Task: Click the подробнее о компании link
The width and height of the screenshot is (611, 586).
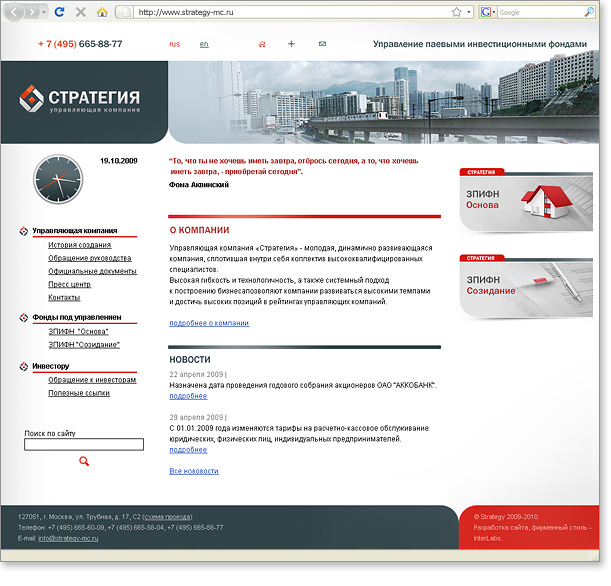Action: (209, 323)
